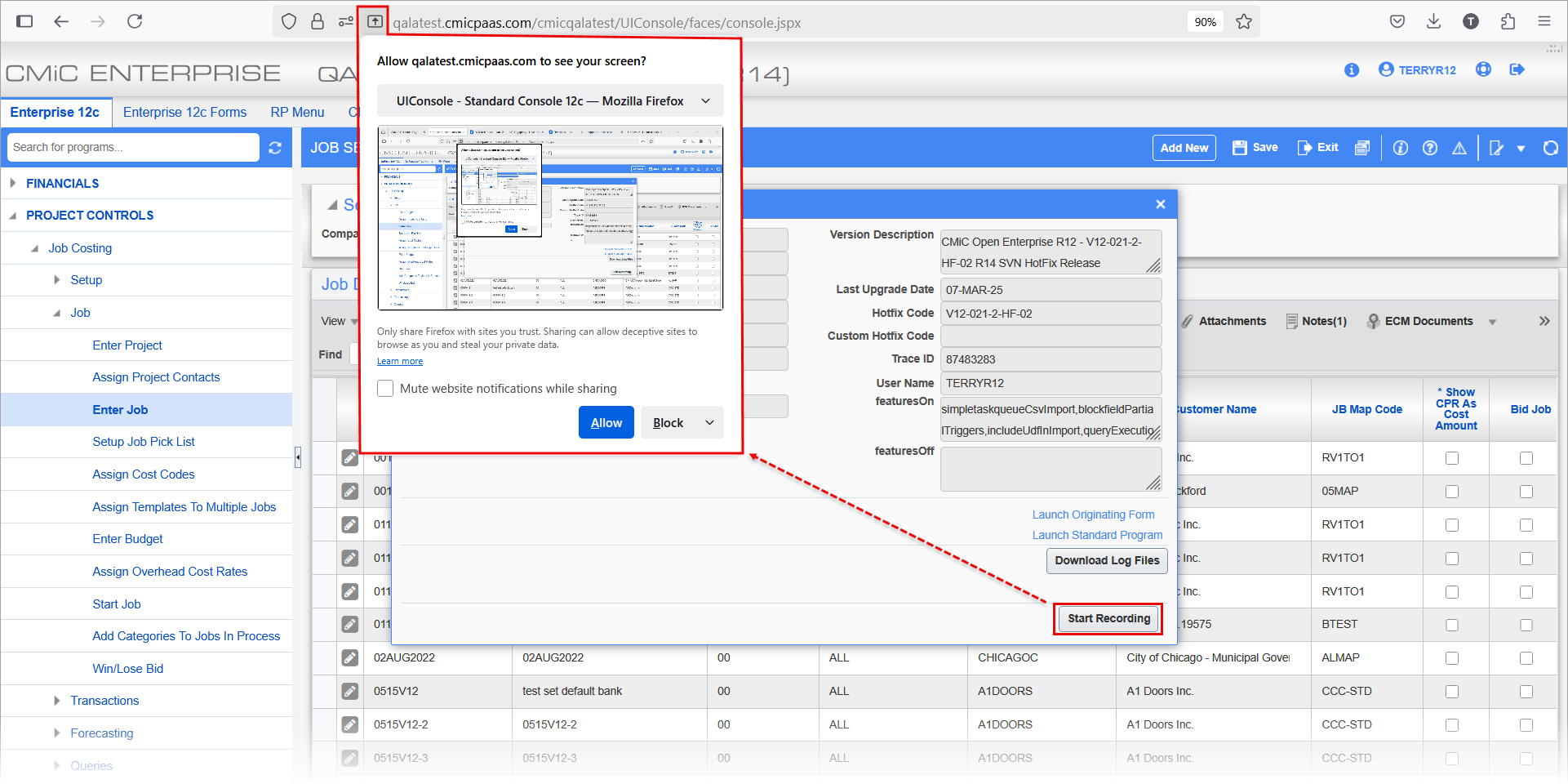
Task: Click the Start Recording button
Action: pos(1108,618)
